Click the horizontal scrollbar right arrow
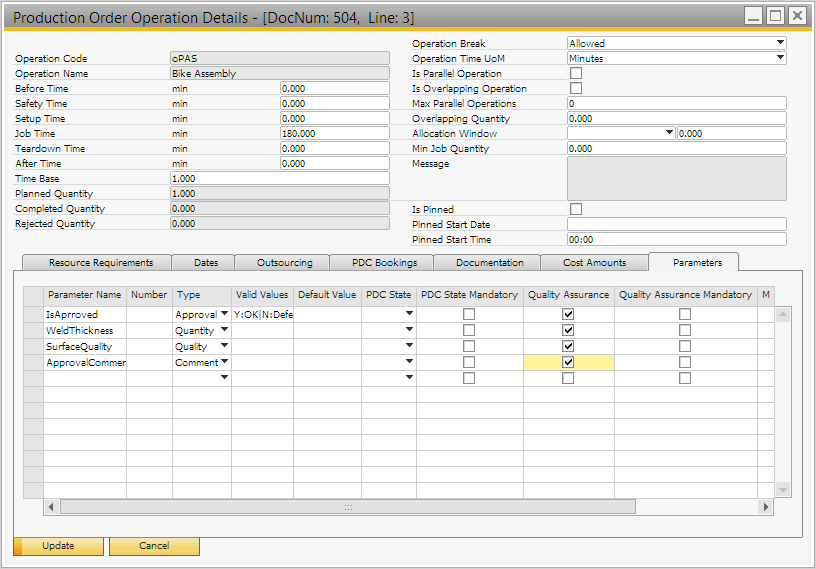Viewport: 816px width, 569px height. pyautogui.click(x=767, y=507)
